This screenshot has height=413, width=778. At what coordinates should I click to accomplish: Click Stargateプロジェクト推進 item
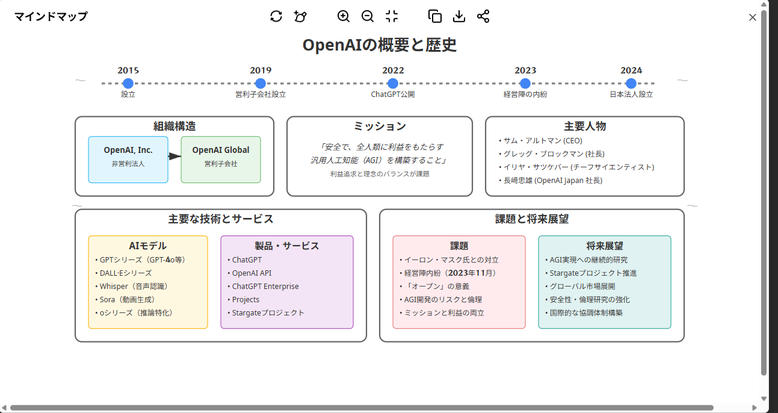pyautogui.click(x=591, y=273)
